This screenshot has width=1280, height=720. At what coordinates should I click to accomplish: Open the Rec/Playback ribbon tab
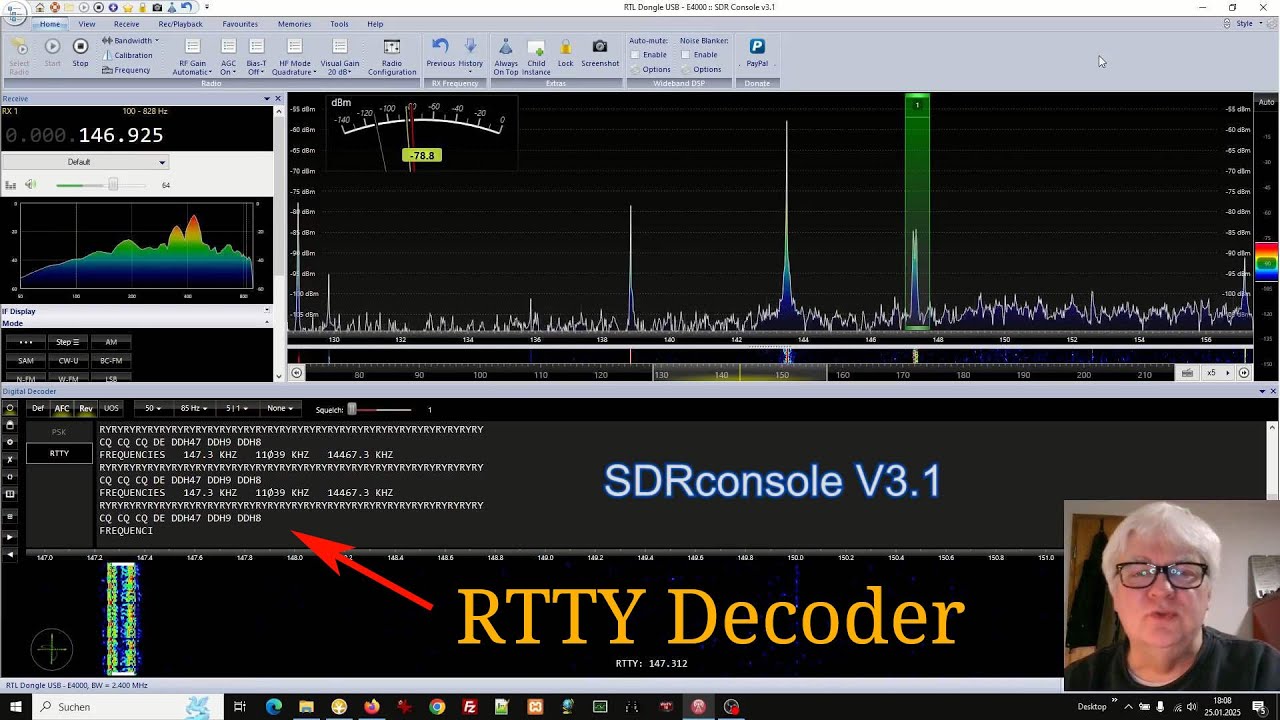180,24
